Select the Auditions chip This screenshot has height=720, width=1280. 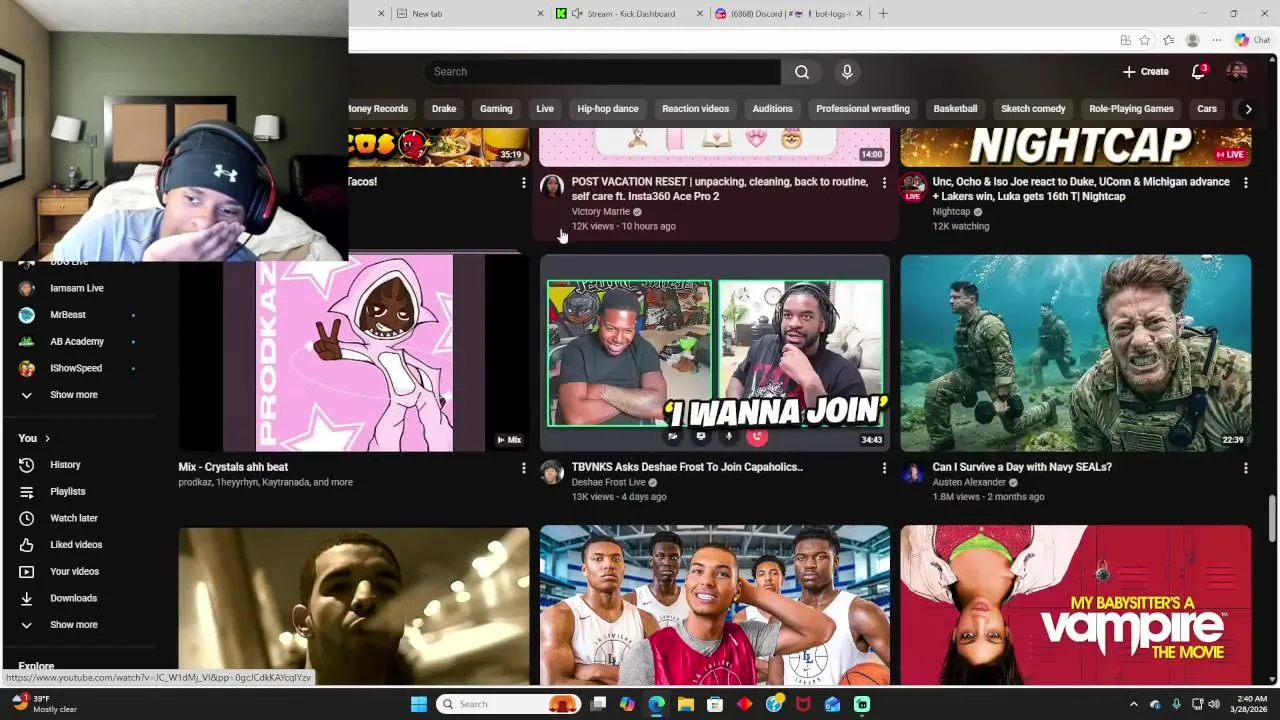click(772, 109)
